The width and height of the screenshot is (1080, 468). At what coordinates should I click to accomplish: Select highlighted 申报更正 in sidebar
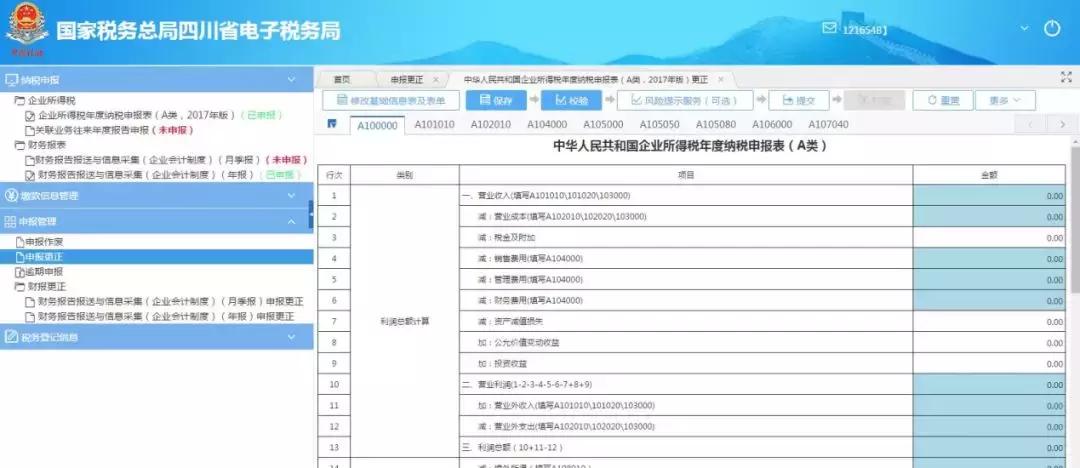[x=156, y=257]
